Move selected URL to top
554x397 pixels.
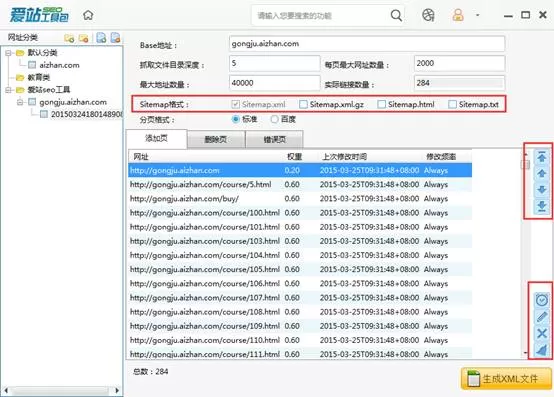pyautogui.click(x=542, y=156)
